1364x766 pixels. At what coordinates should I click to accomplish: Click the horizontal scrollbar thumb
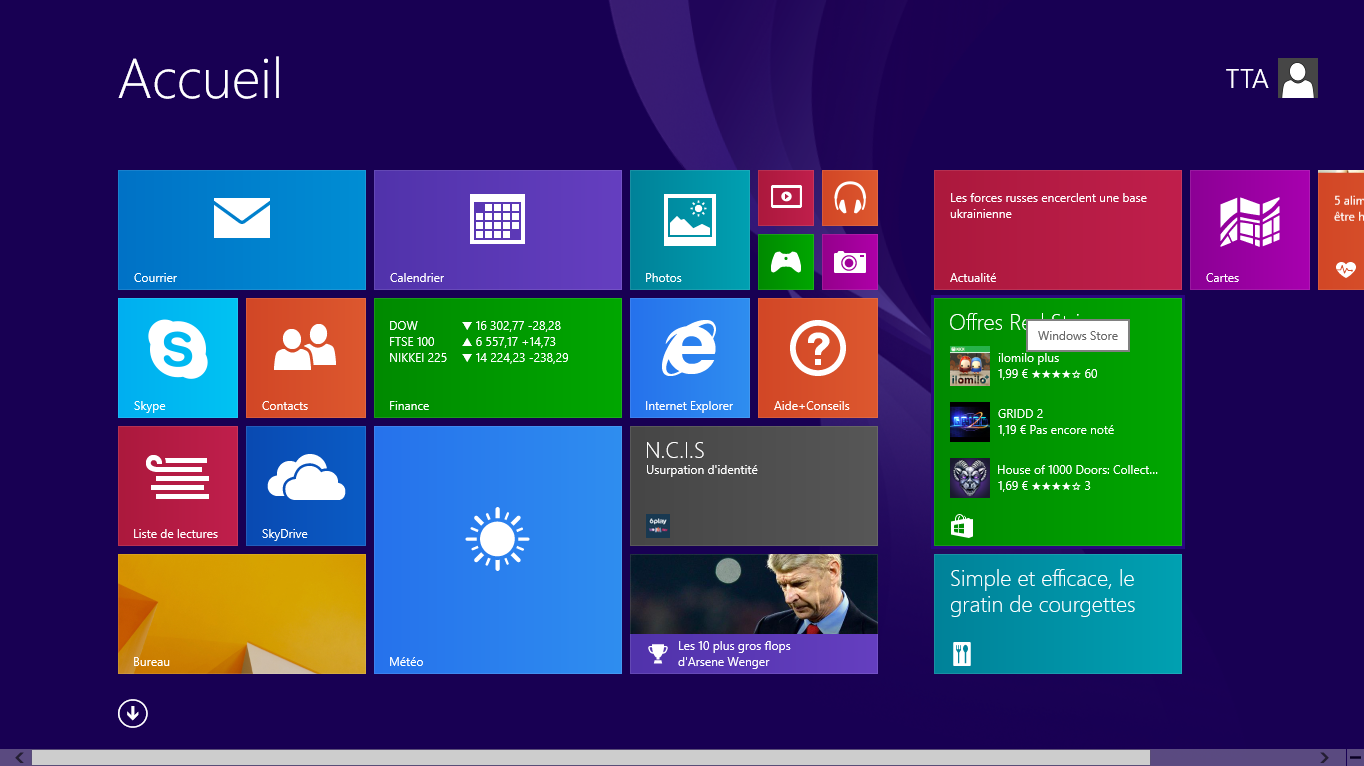[x=591, y=758]
